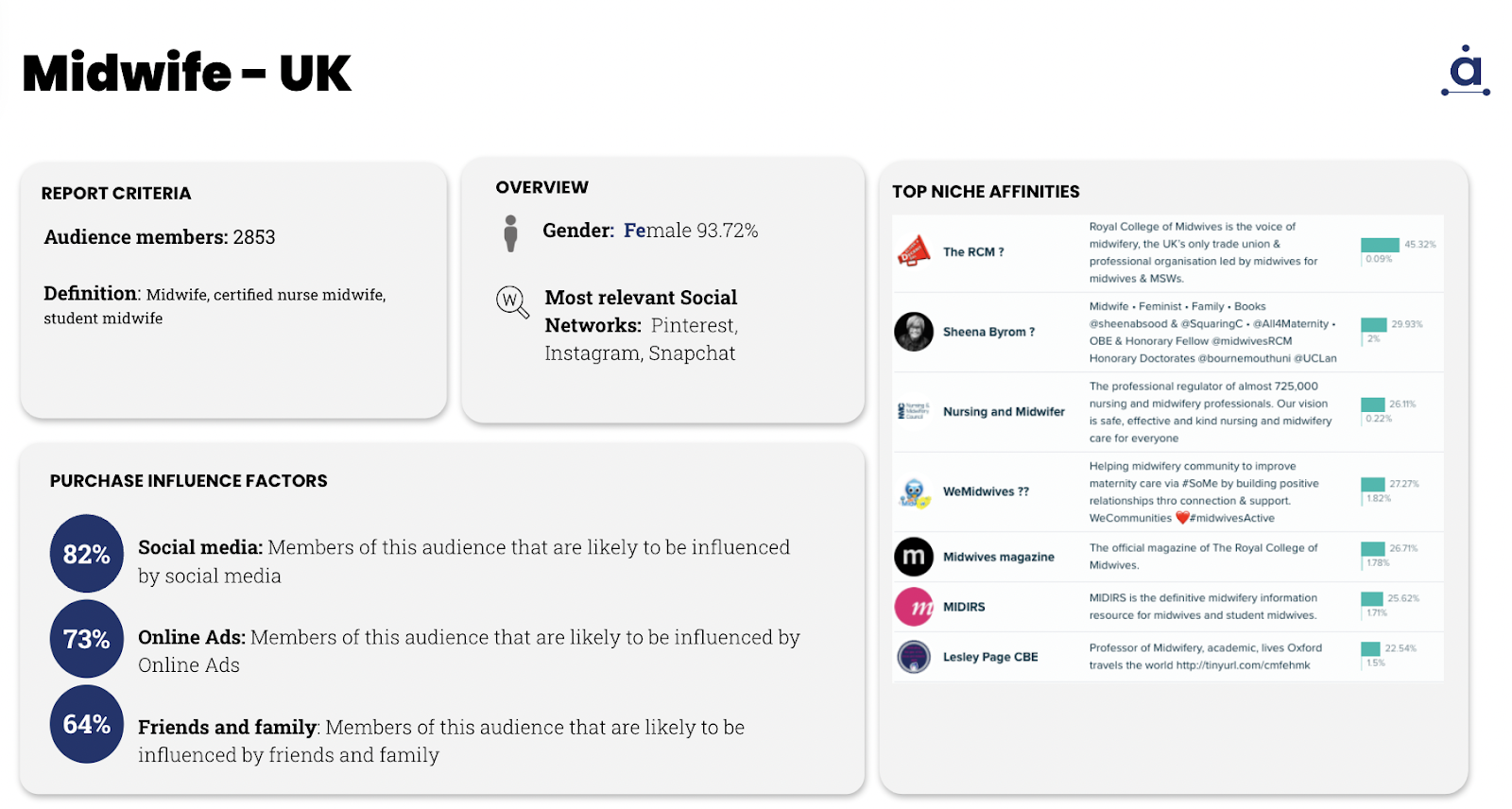Click the Social media influence description

coord(464,561)
